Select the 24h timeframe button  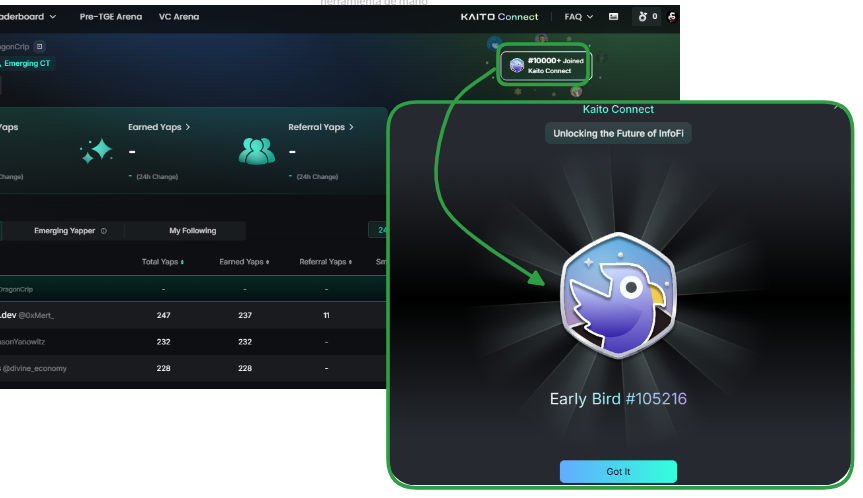(x=379, y=230)
